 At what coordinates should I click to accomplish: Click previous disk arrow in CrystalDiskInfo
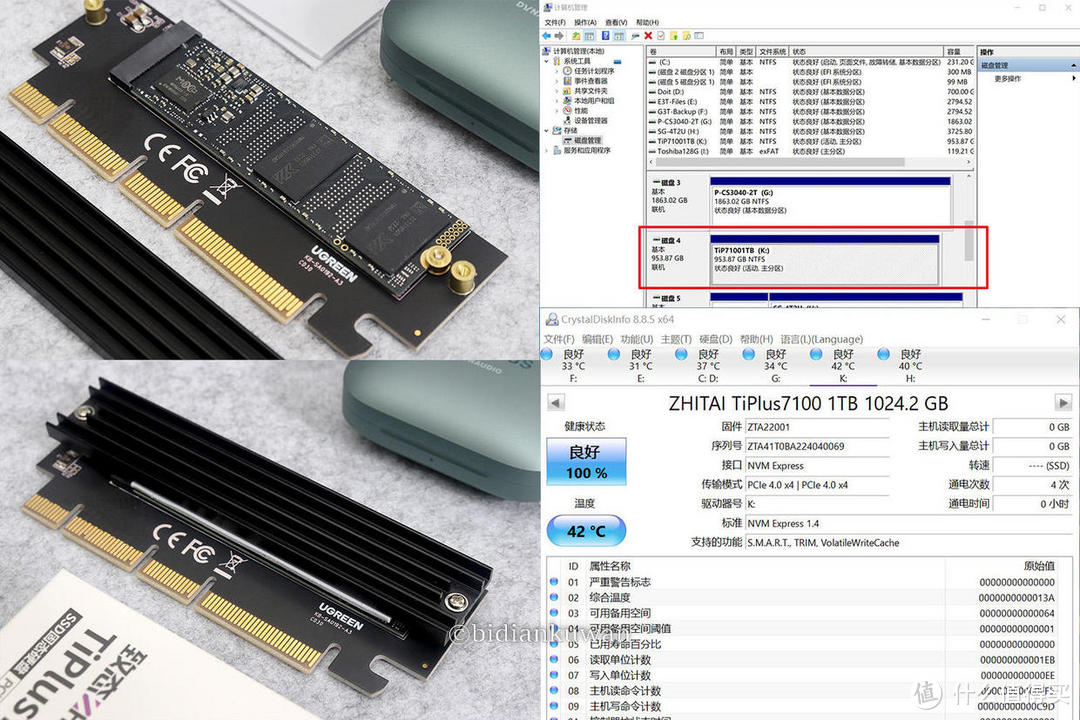click(x=556, y=402)
